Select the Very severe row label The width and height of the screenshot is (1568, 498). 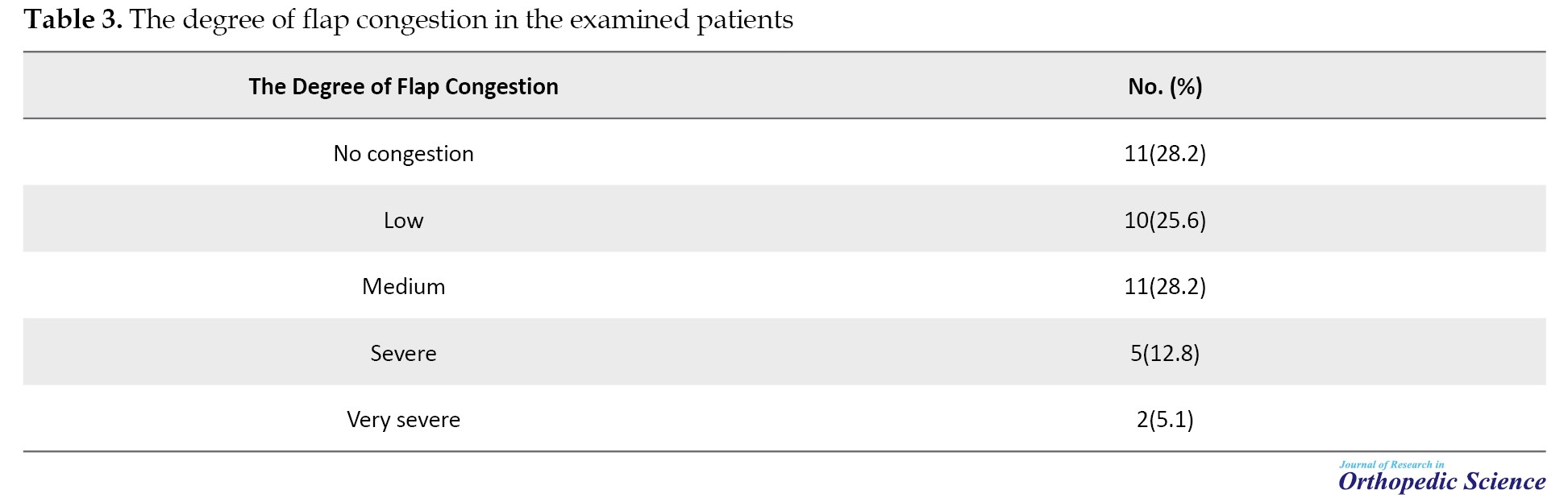coord(403,419)
